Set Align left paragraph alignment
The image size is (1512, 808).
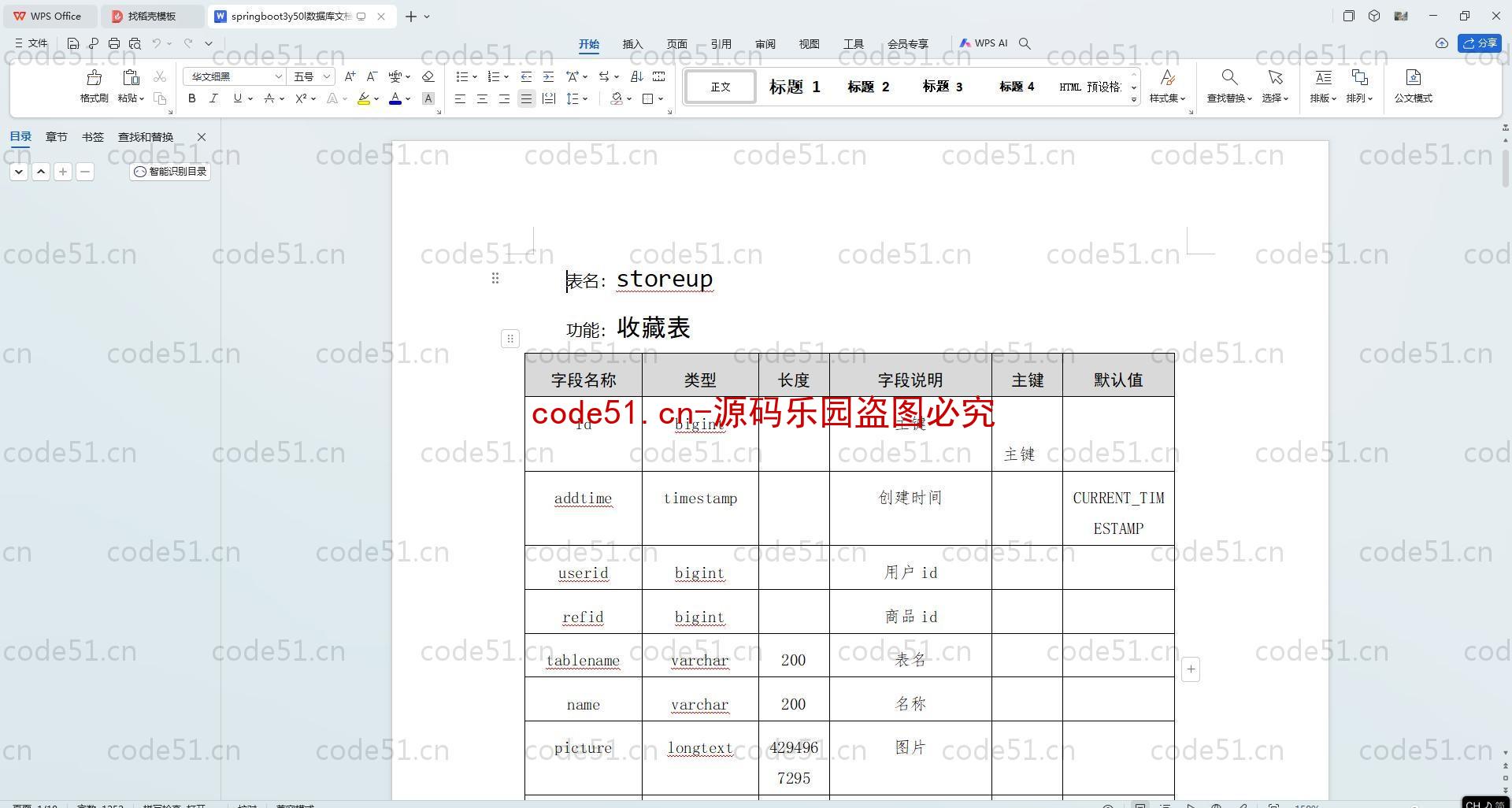pyautogui.click(x=460, y=98)
